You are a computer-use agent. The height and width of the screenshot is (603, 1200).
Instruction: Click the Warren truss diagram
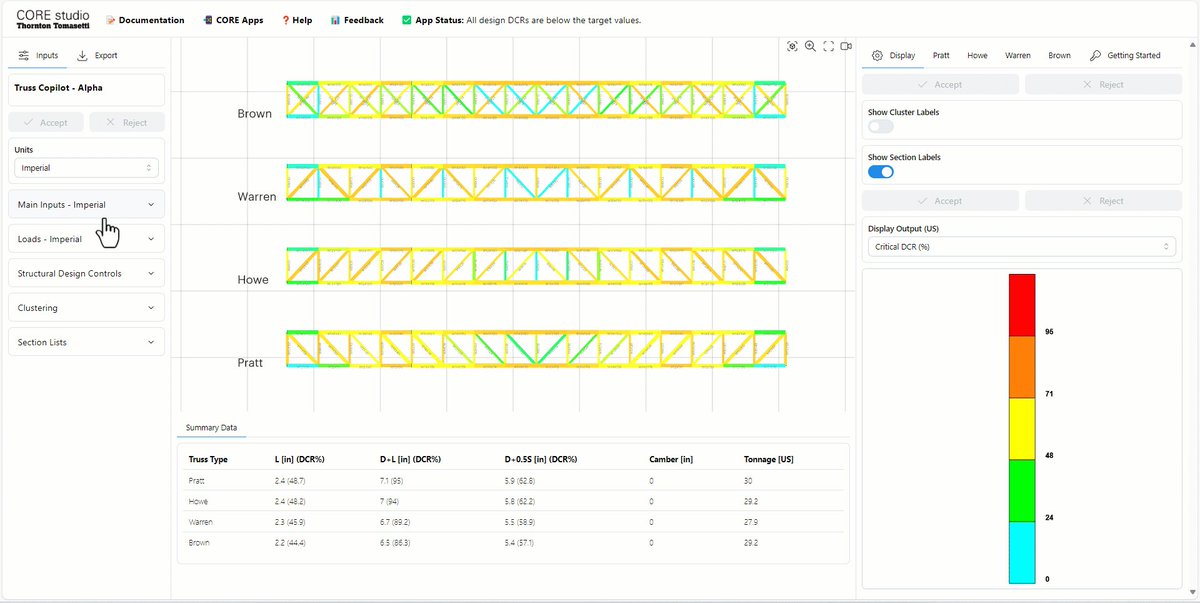point(536,183)
